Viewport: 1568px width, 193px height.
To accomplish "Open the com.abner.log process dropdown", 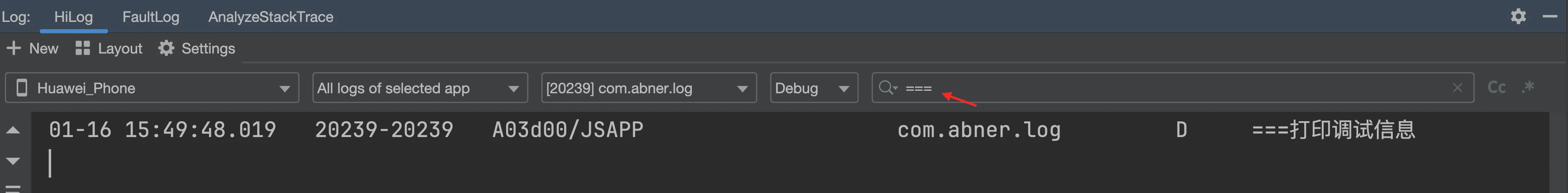I will point(649,88).
